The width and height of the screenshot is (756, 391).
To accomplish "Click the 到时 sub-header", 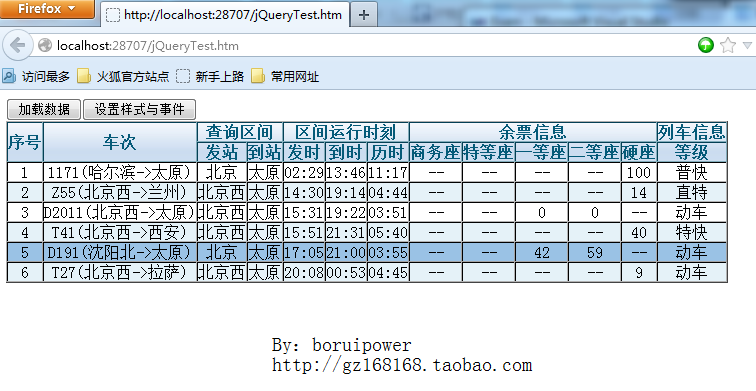I will [x=346, y=152].
